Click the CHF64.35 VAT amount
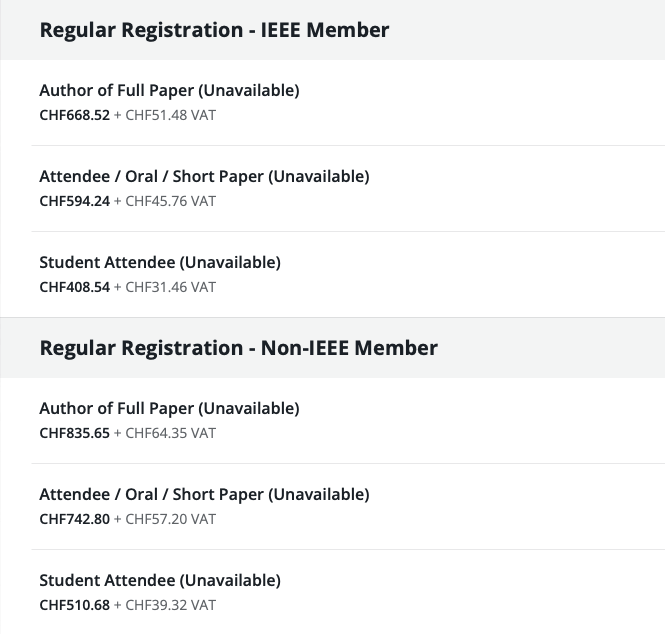The image size is (665, 634). coord(170,433)
